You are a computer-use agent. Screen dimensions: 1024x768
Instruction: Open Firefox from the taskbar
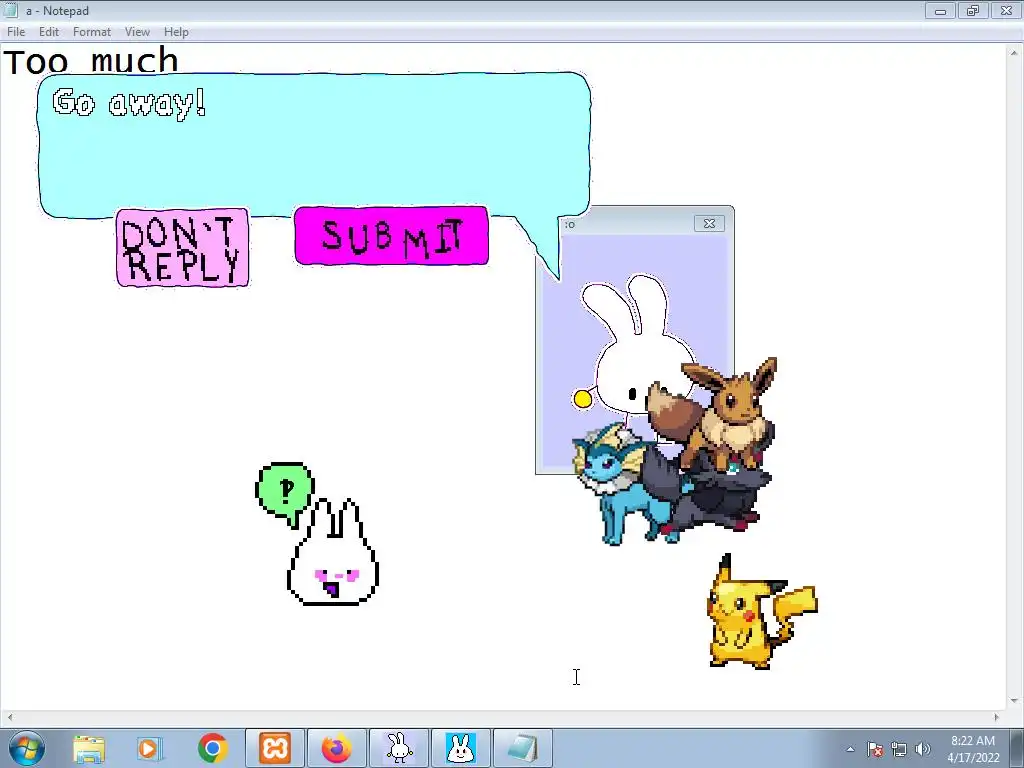pyautogui.click(x=336, y=748)
